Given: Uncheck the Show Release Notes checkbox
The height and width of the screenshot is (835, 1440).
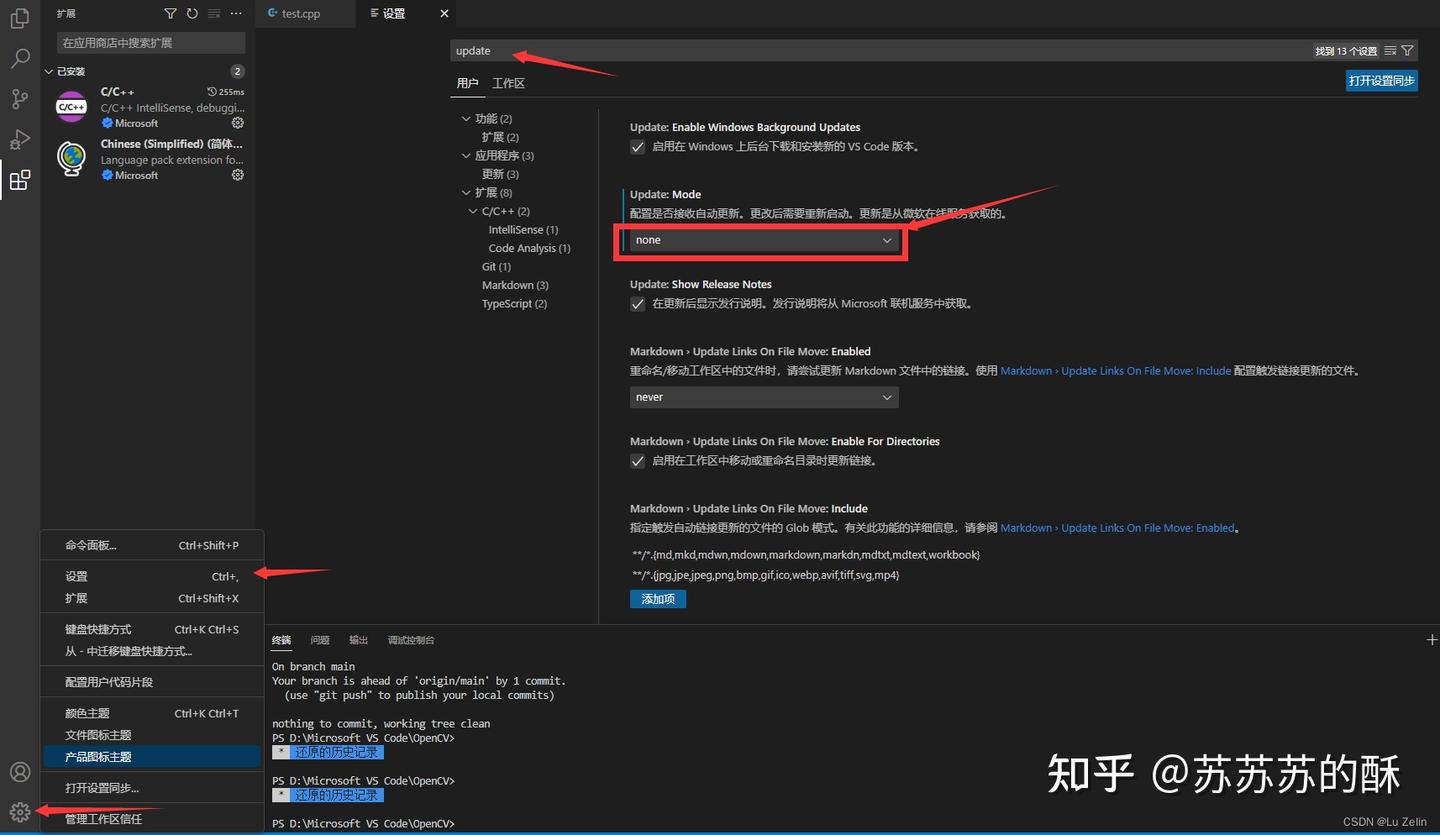Looking at the screenshot, I should 637,304.
